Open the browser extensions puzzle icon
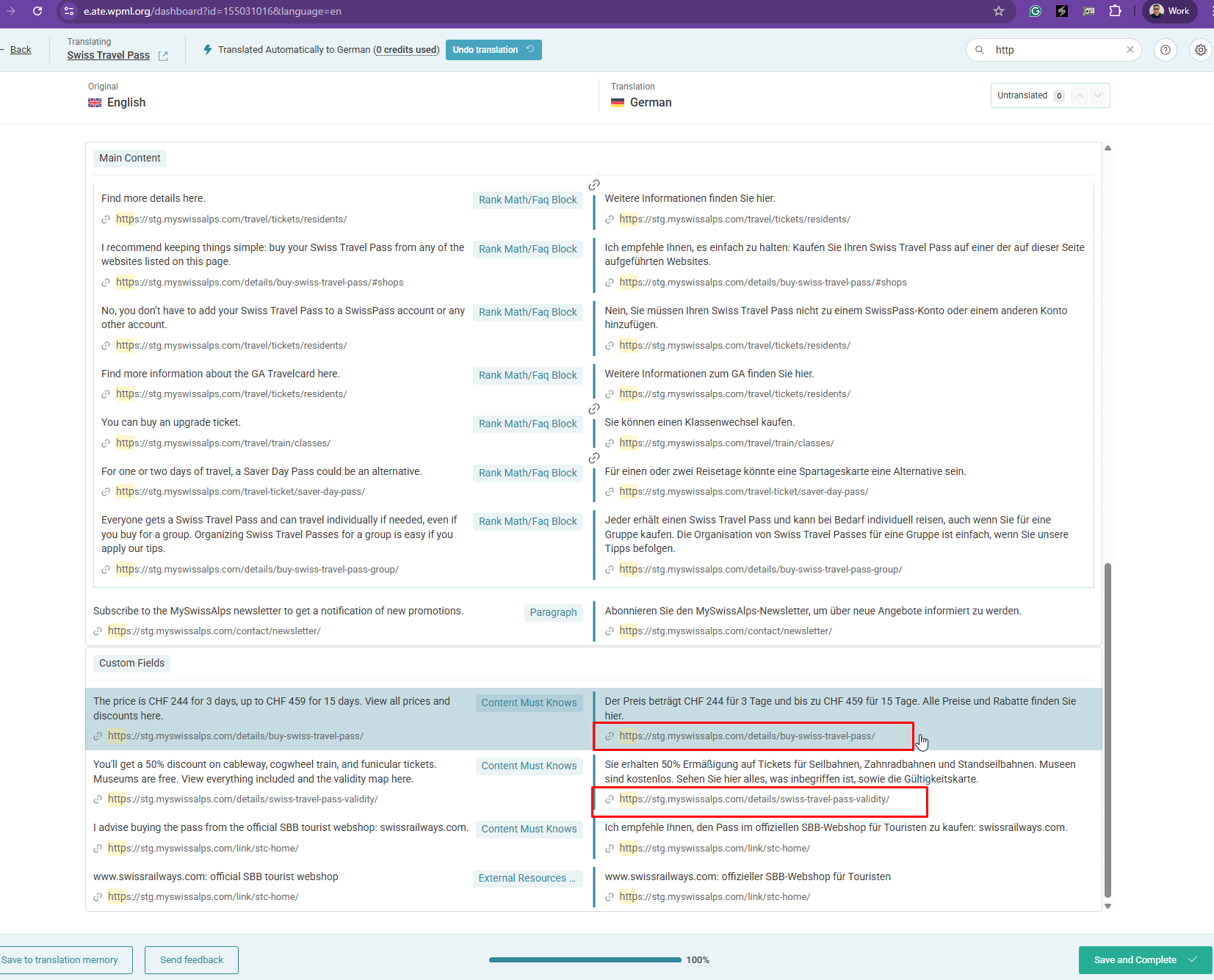1214x980 pixels. click(1115, 11)
